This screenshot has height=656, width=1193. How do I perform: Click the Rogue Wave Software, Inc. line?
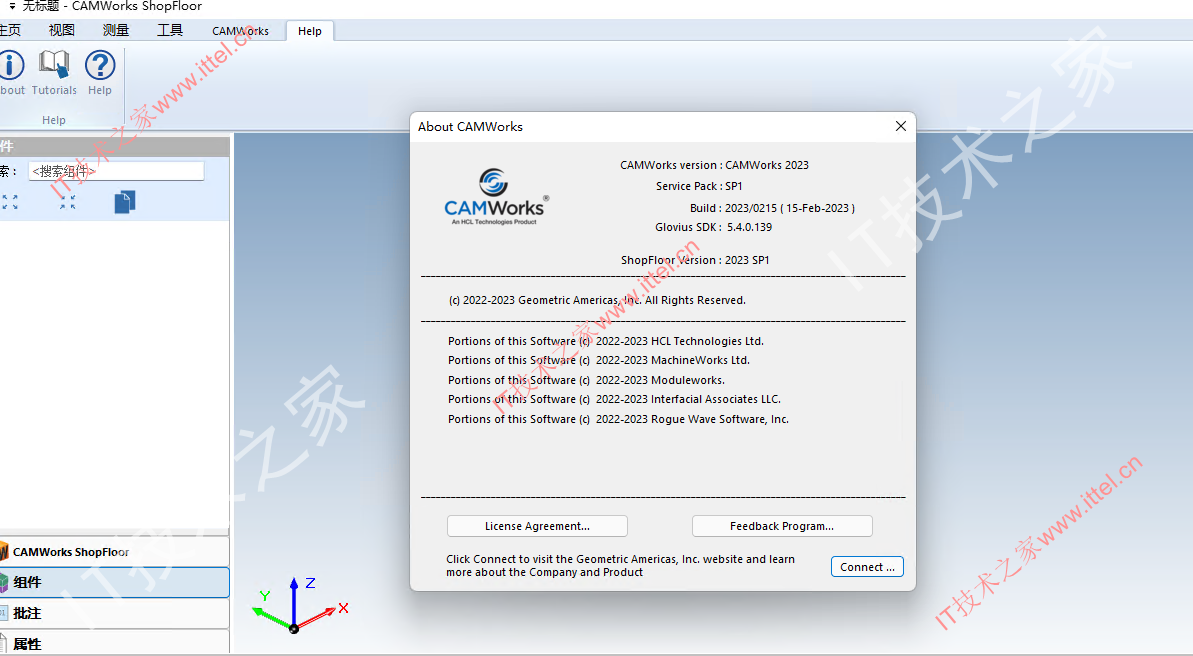[619, 419]
